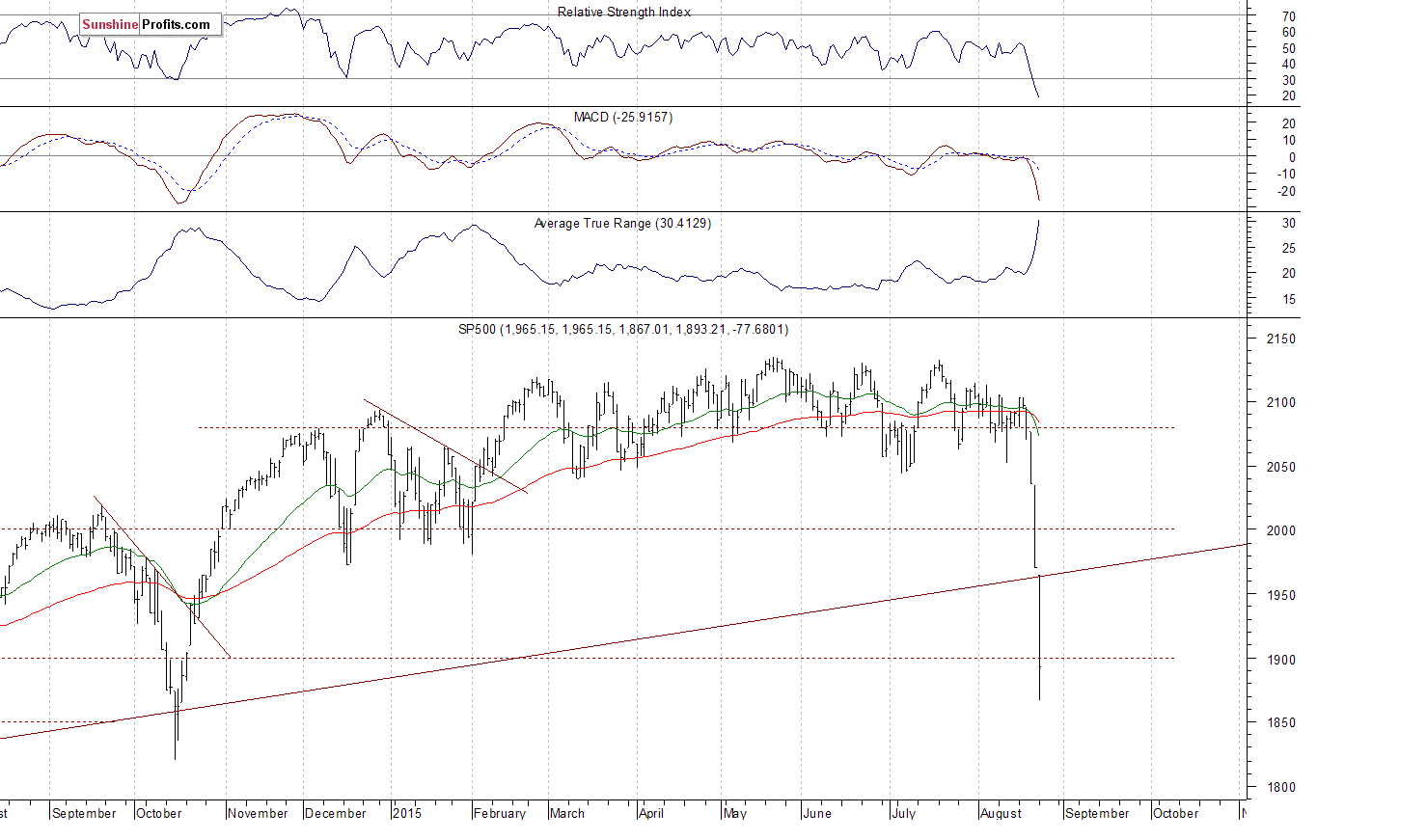Click the February x-axis label
The image size is (1427, 840).
click(x=500, y=813)
